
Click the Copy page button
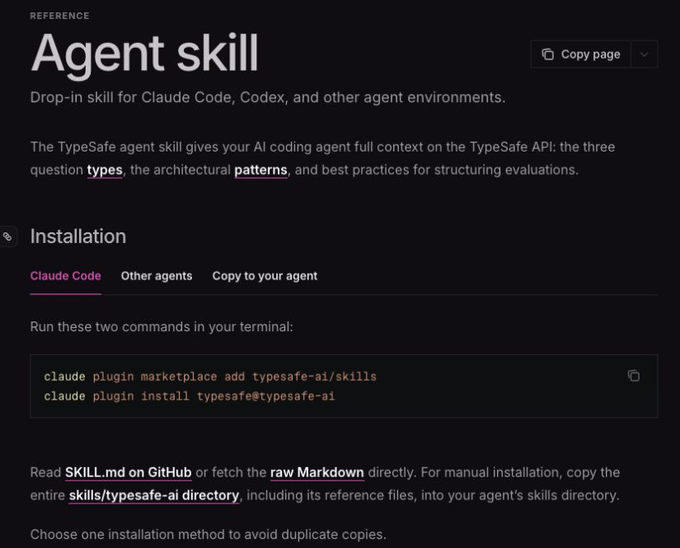pyautogui.click(x=580, y=54)
